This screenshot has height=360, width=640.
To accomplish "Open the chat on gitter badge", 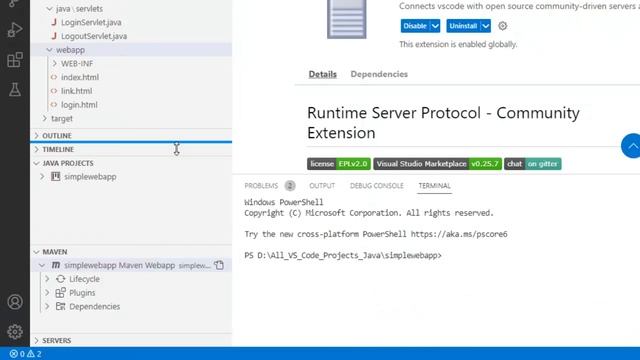I will (533, 164).
